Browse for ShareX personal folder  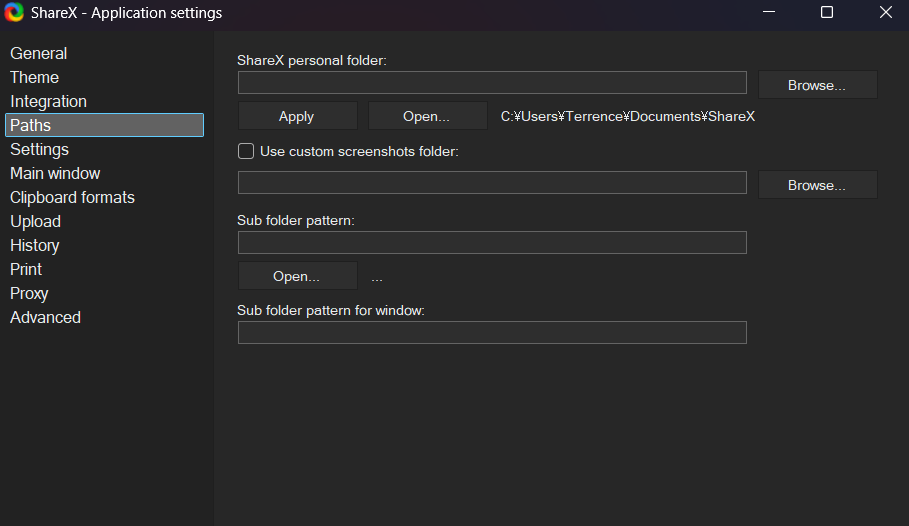click(x=817, y=85)
